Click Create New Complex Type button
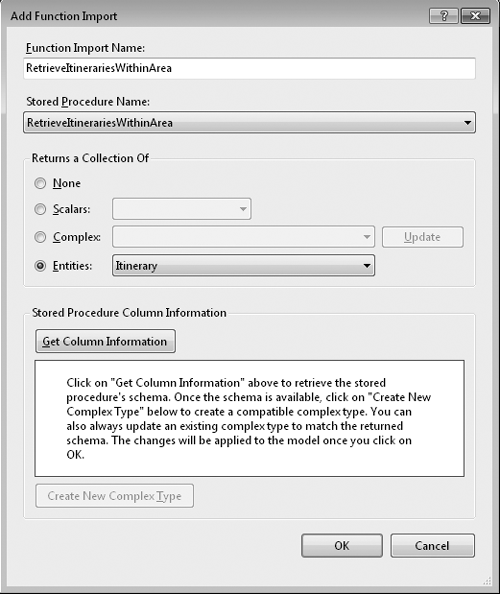The image size is (500, 594). (x=114, y=496)
